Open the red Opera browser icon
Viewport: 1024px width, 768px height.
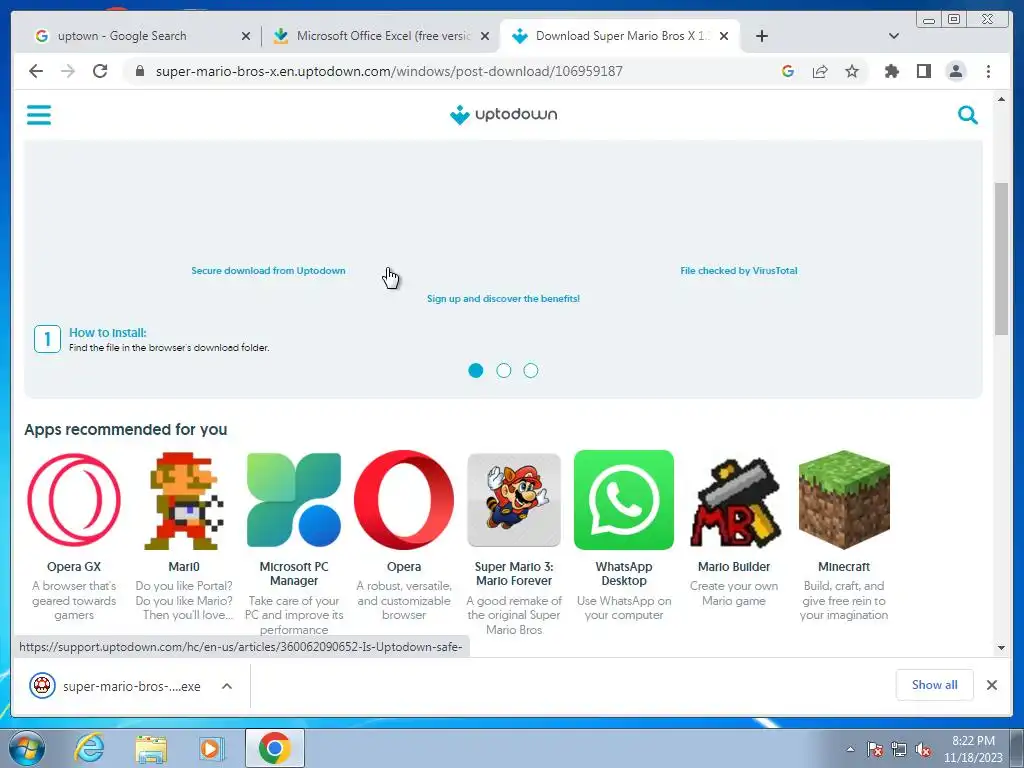(x=404, y=500)
